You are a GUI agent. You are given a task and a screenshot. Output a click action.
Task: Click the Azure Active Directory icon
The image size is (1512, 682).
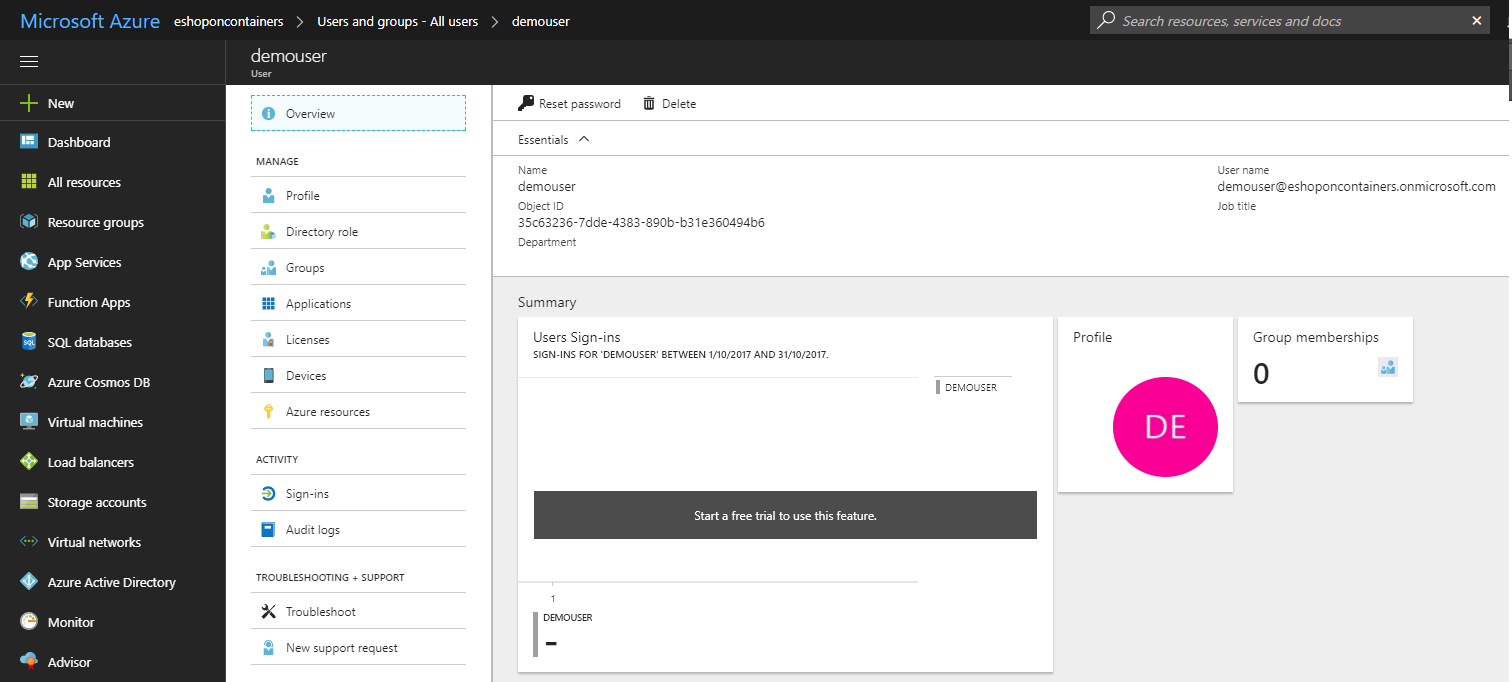[29, 582]
